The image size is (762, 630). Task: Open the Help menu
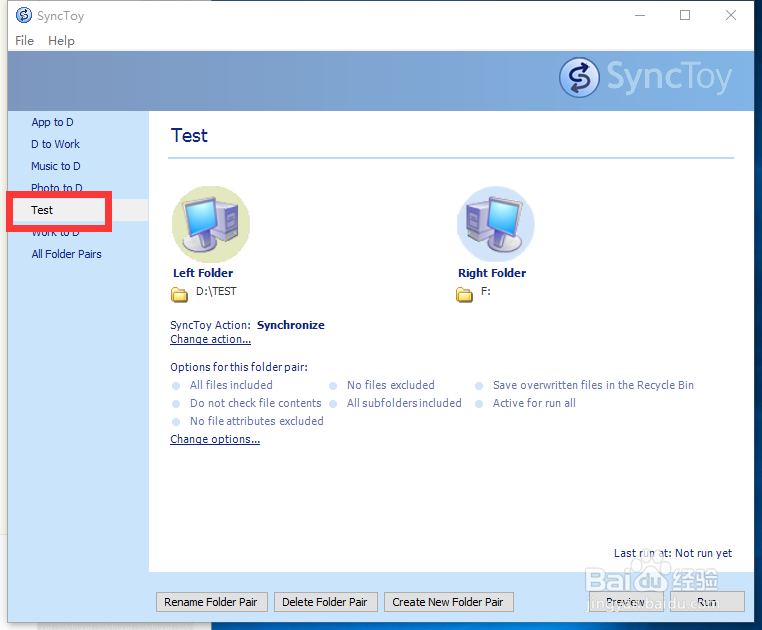pos(61,41)
